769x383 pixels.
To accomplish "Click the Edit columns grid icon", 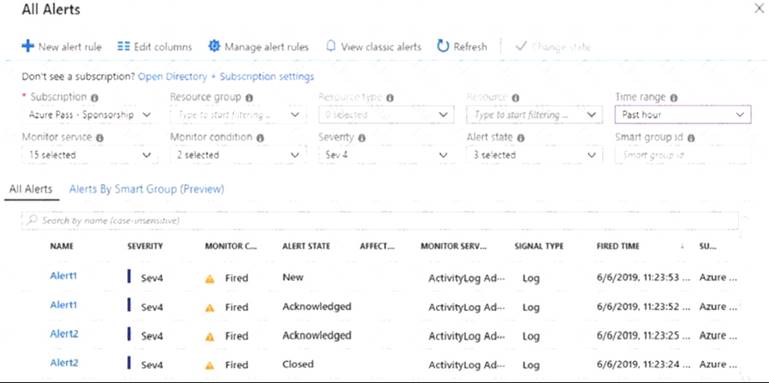I will 124,47.
